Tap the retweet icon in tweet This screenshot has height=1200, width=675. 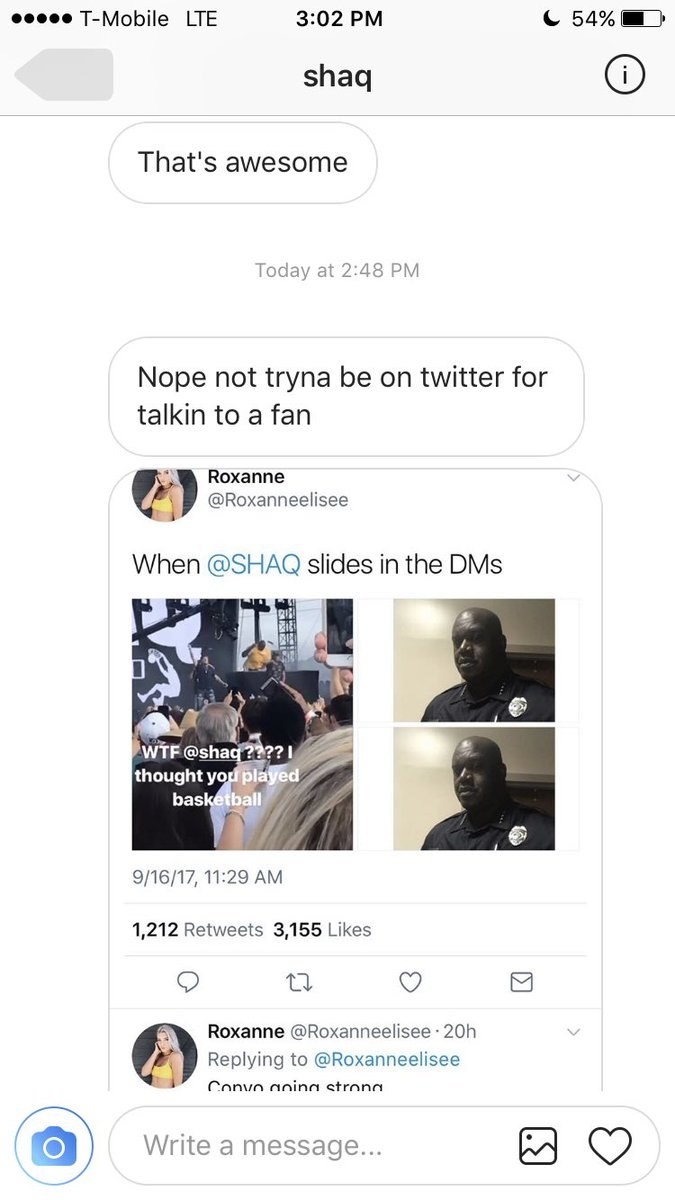300,982
